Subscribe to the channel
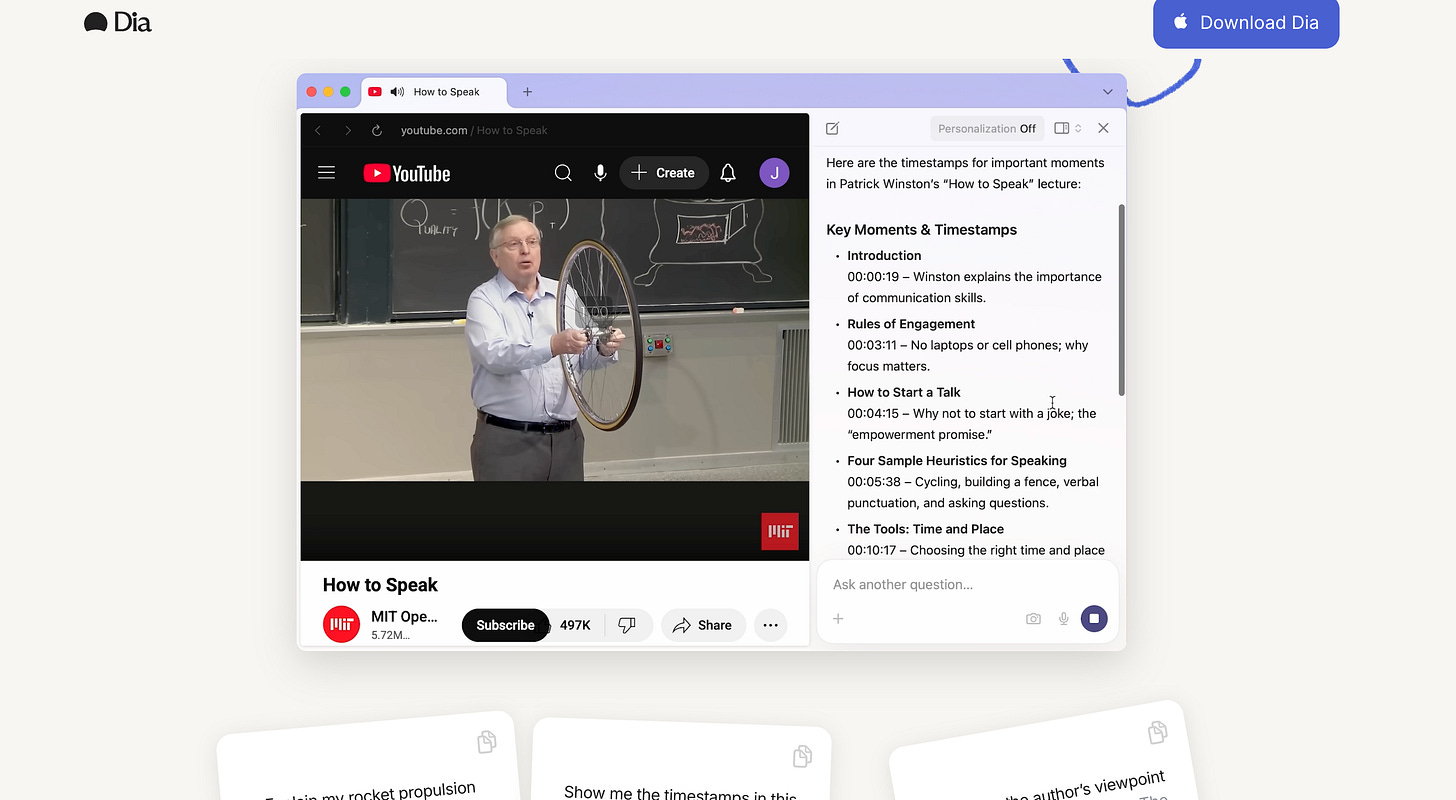This screenshot has height=800, width=1456. (x=505, y=625)
